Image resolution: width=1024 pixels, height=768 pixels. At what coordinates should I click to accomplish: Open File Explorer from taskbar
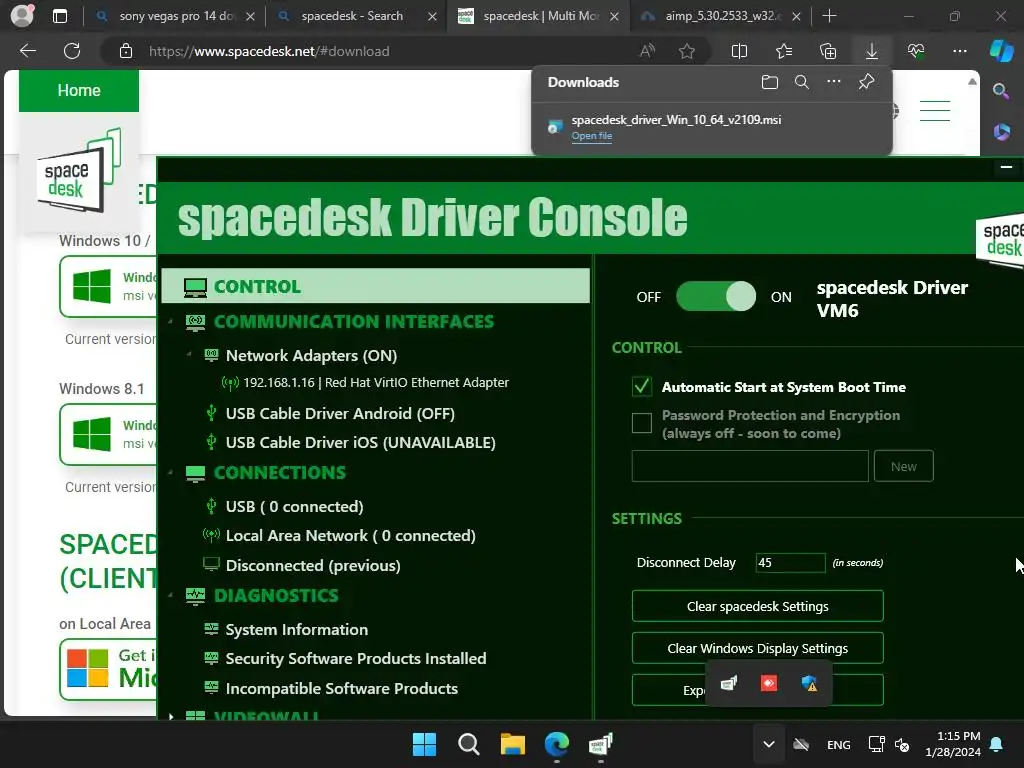[513, 744]
